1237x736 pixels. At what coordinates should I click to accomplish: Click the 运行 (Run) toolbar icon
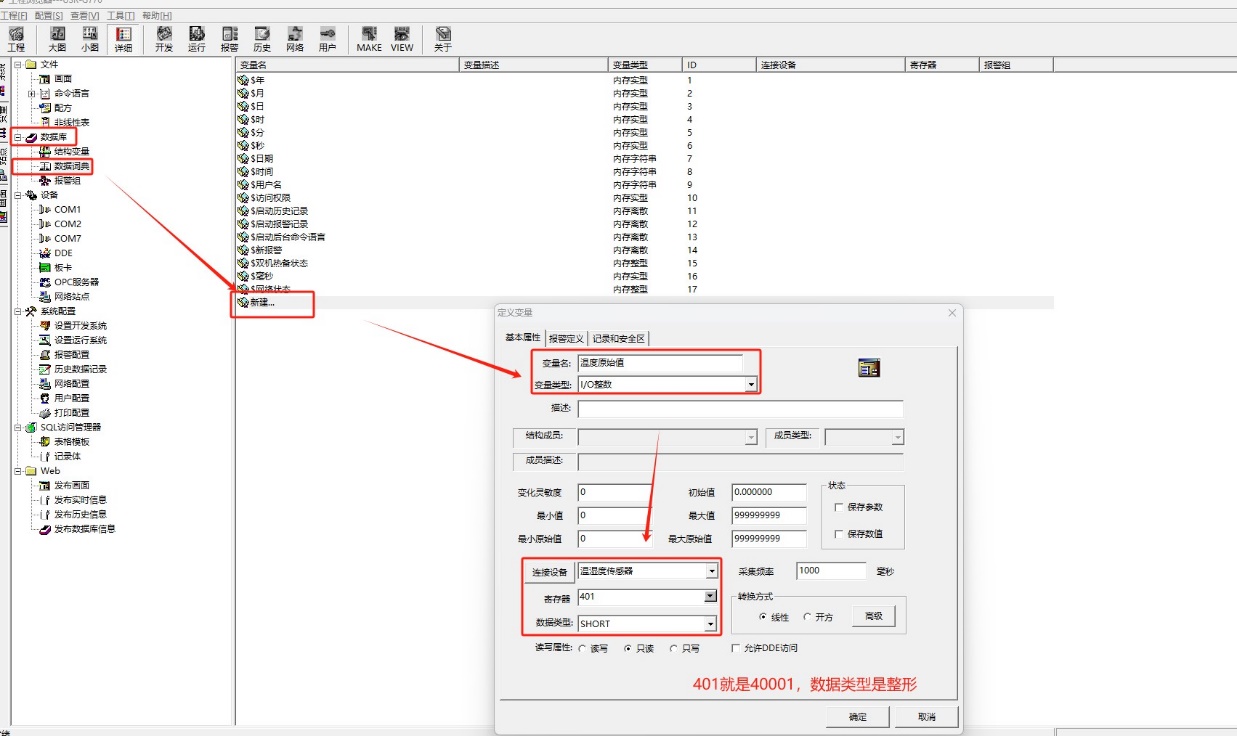point(197,39)
